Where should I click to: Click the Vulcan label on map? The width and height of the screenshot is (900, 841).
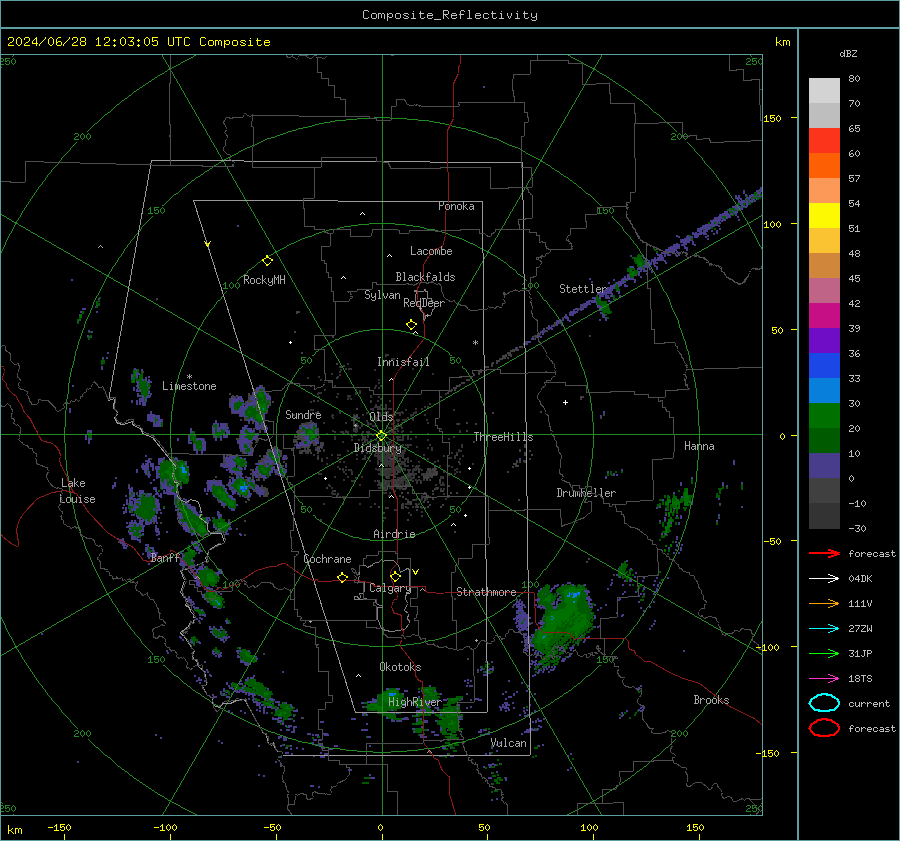pos(509,743)
